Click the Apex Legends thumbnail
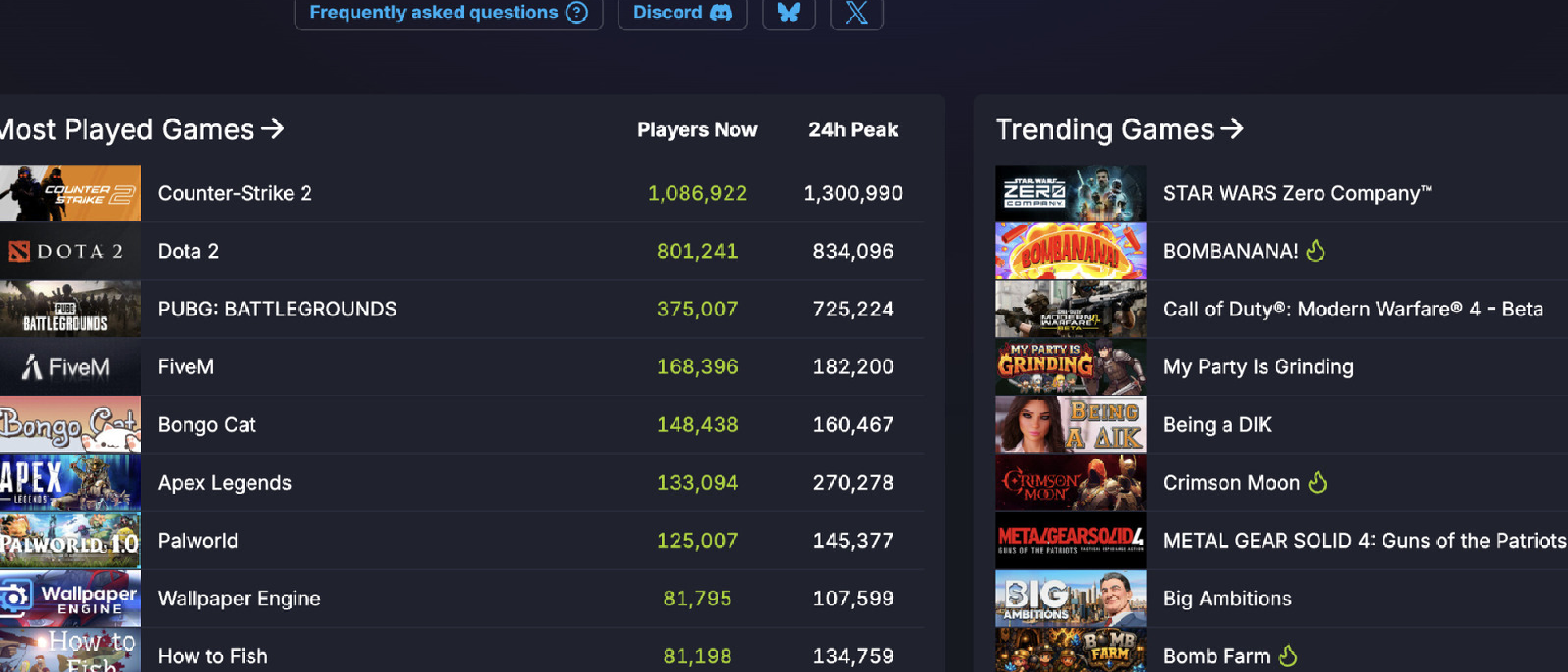The width and height of the screenshot is (1568, 672). pyautogui.click(x=70, y=483)
